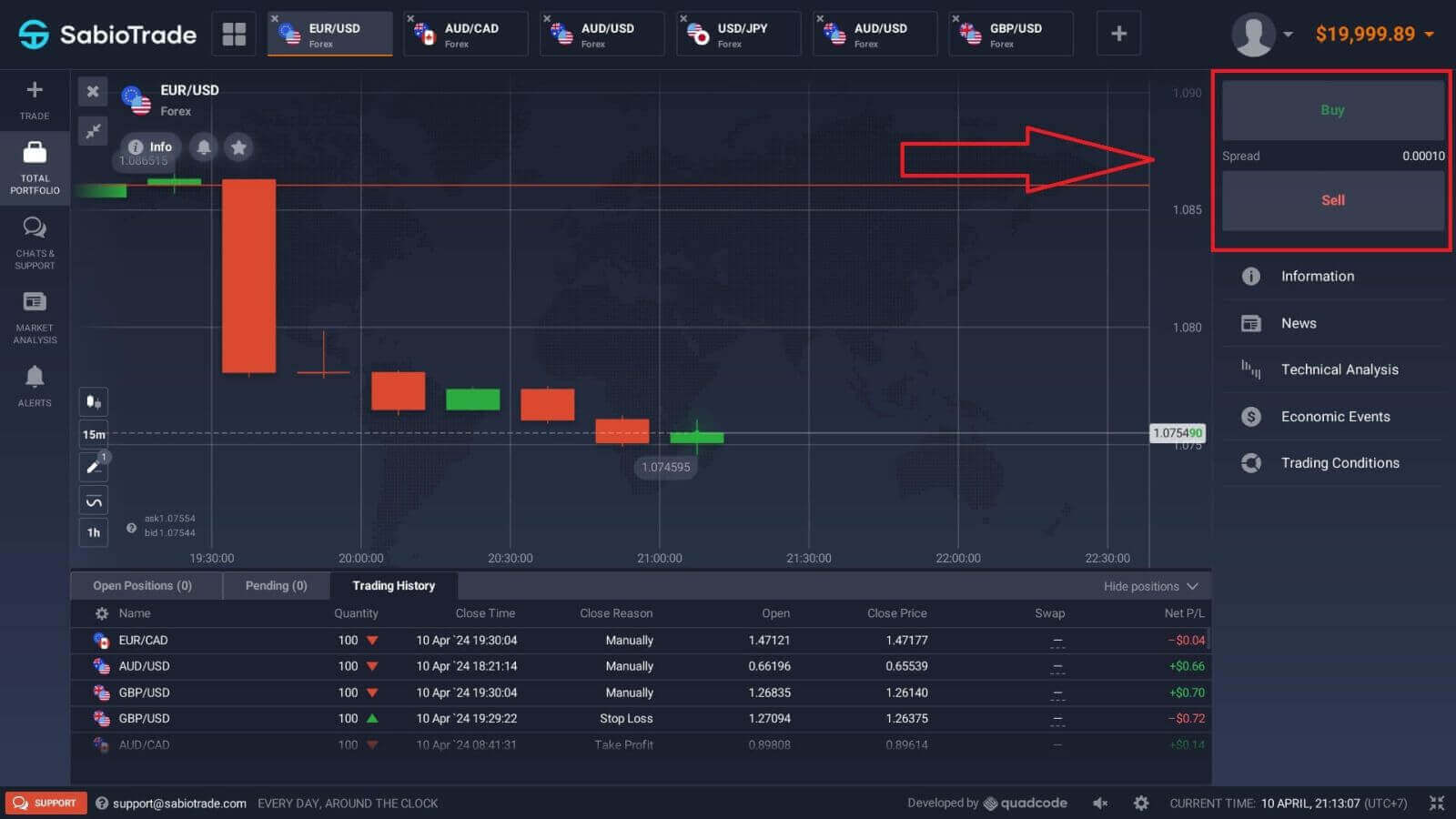Viewport: 1456px width, 819px height.
Task: Open the Pending (0) orders tab
Action: pos(275,585)
